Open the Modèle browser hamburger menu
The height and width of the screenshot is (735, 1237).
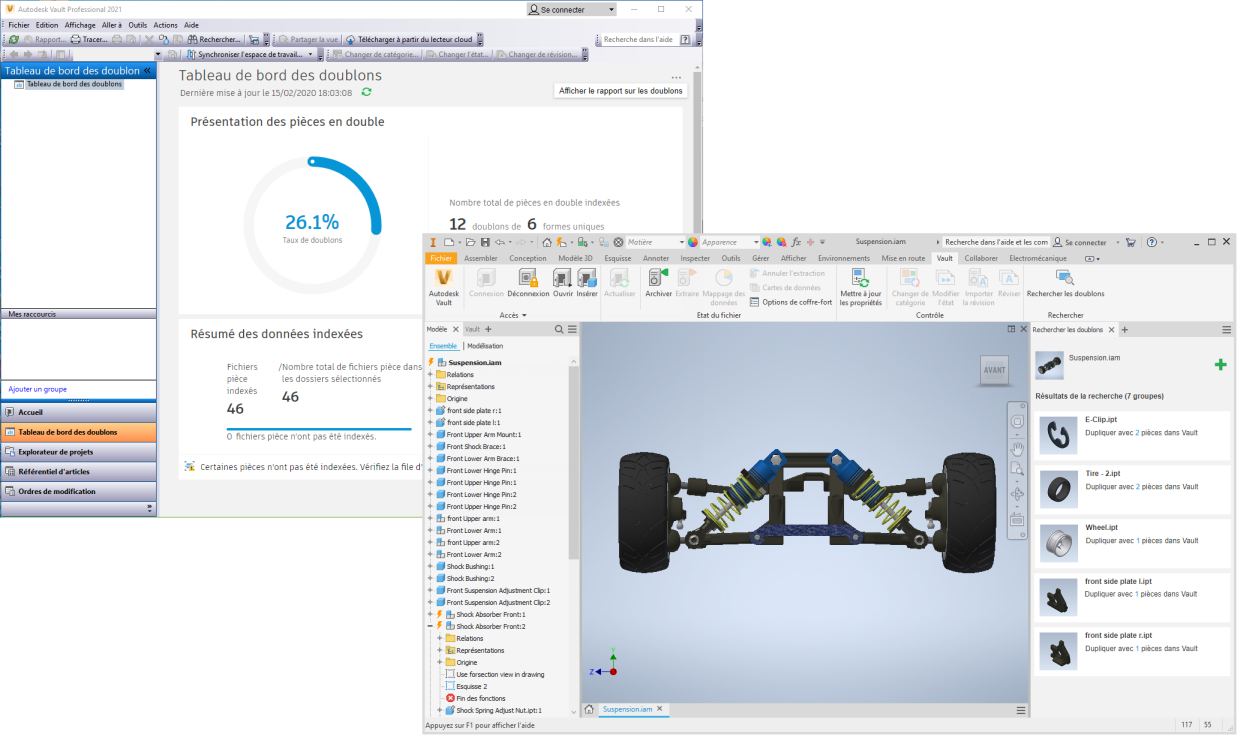pos(572,329)
